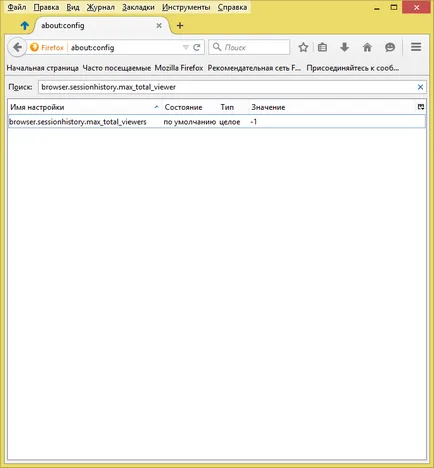Open a new tab with the plus button
The width and height of the screenshot is (434, 468).
coord(180,26)
